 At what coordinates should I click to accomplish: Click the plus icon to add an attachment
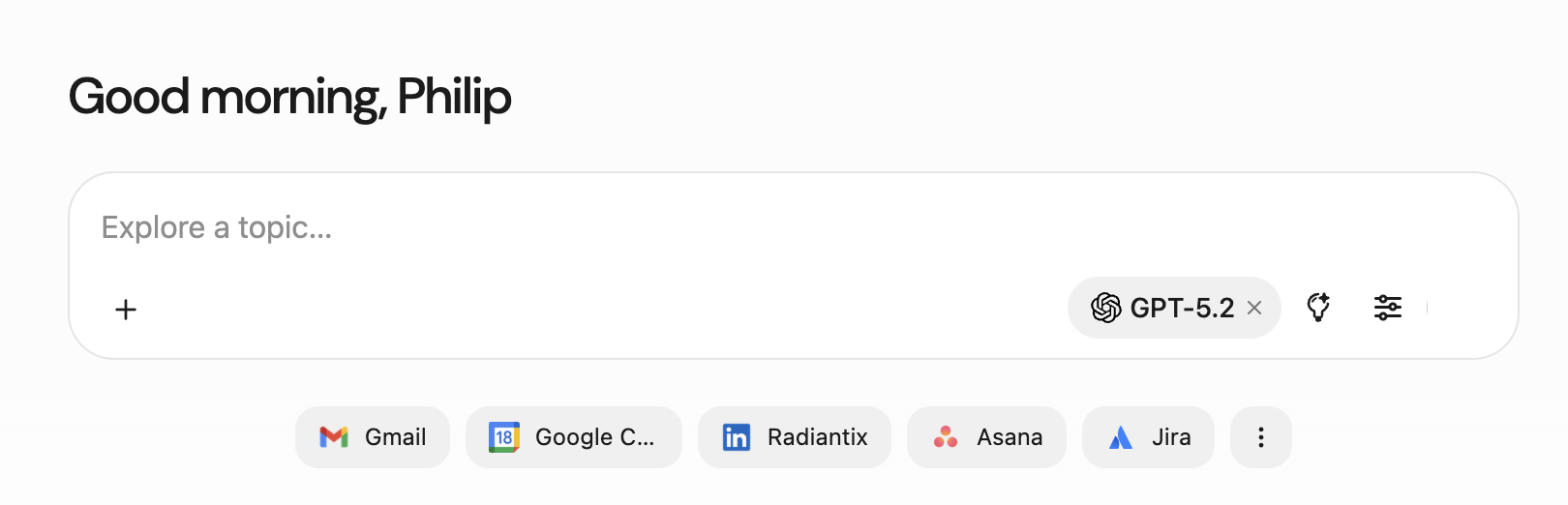click(126, 310)
